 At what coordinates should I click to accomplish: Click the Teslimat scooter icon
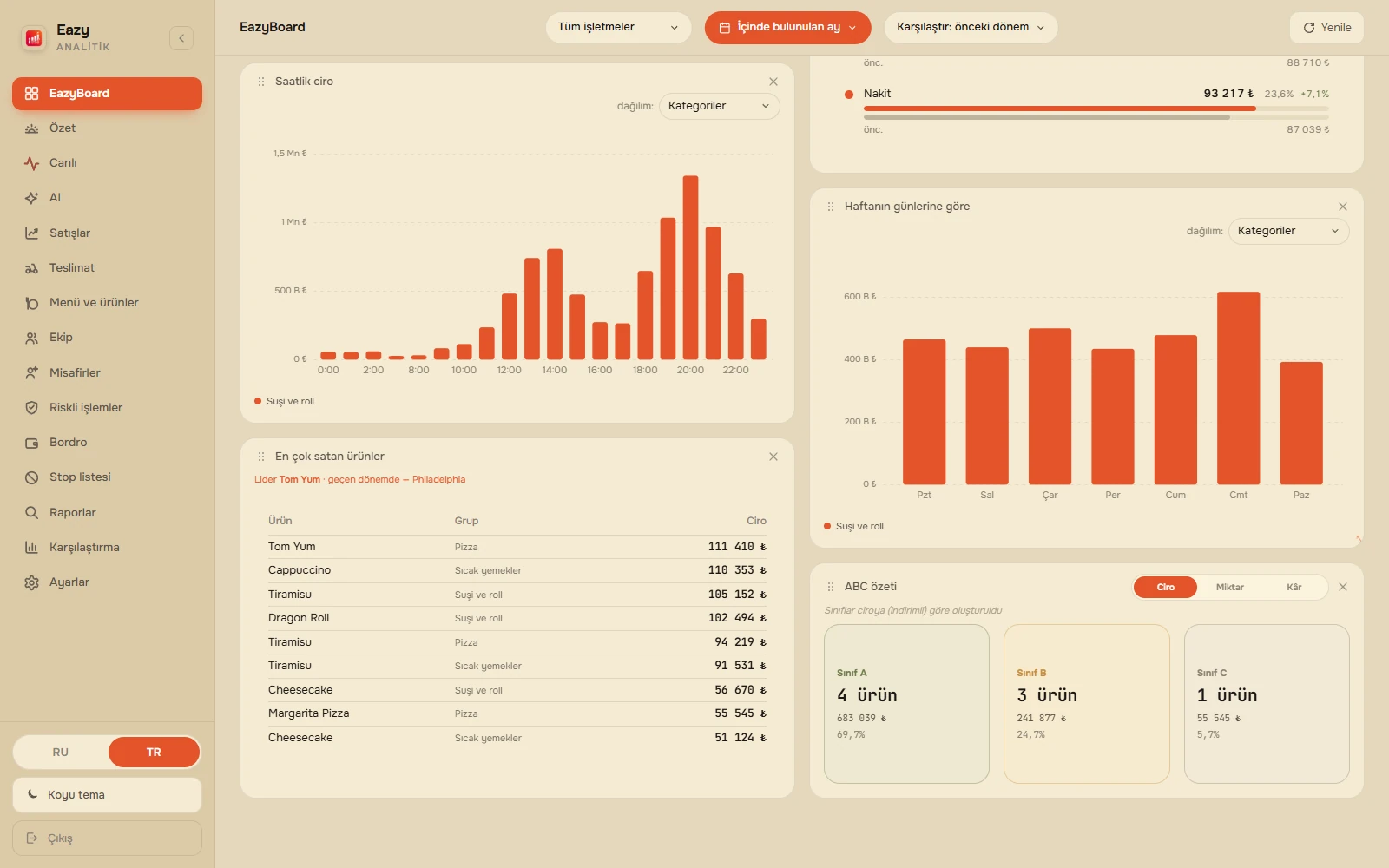(x=32, y=268)
